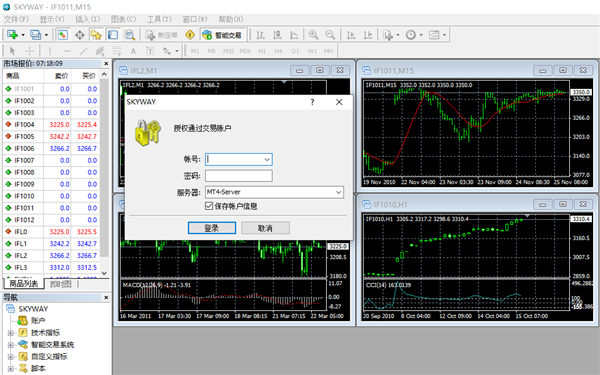The height and width of the screenshot is (375, 600).
Task: Select 账户 in the navigator tree
Action: 38,321
